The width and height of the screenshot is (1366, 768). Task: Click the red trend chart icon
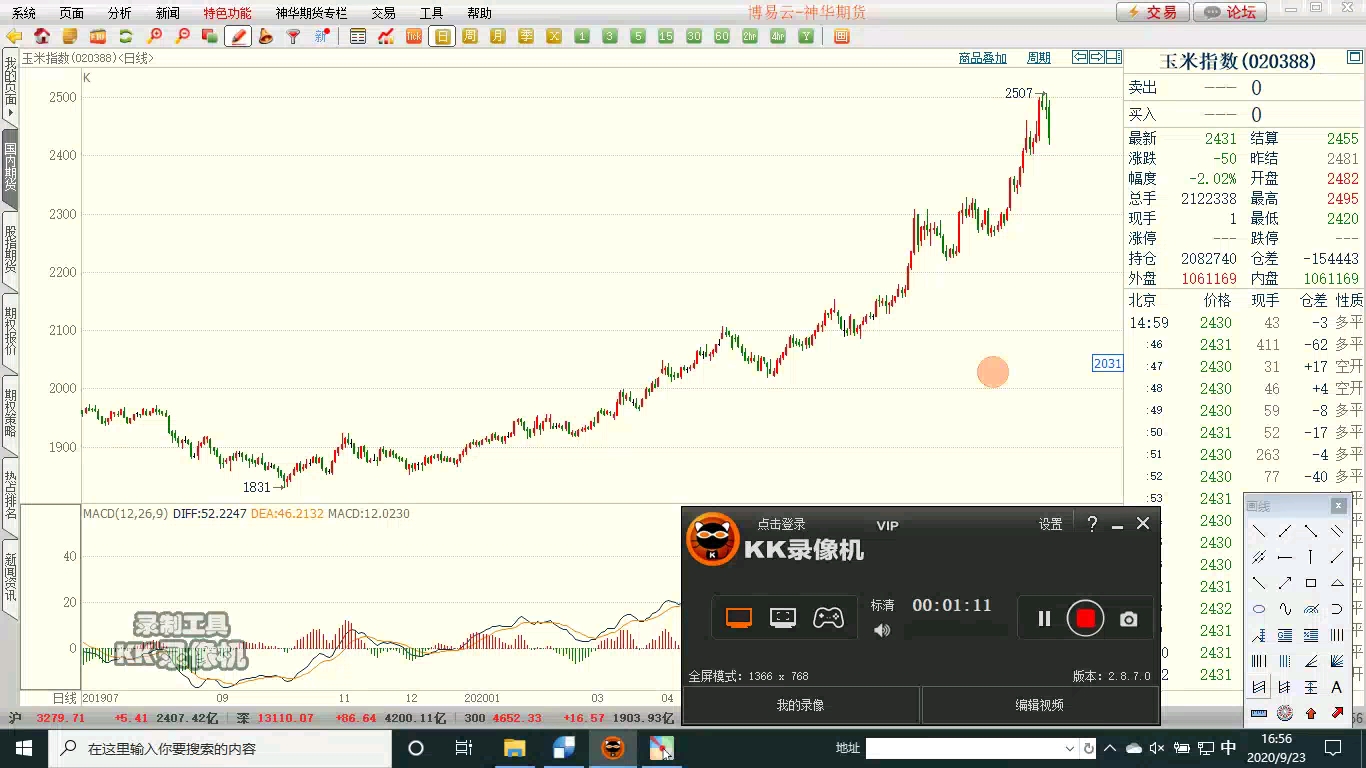click(386, 36)
